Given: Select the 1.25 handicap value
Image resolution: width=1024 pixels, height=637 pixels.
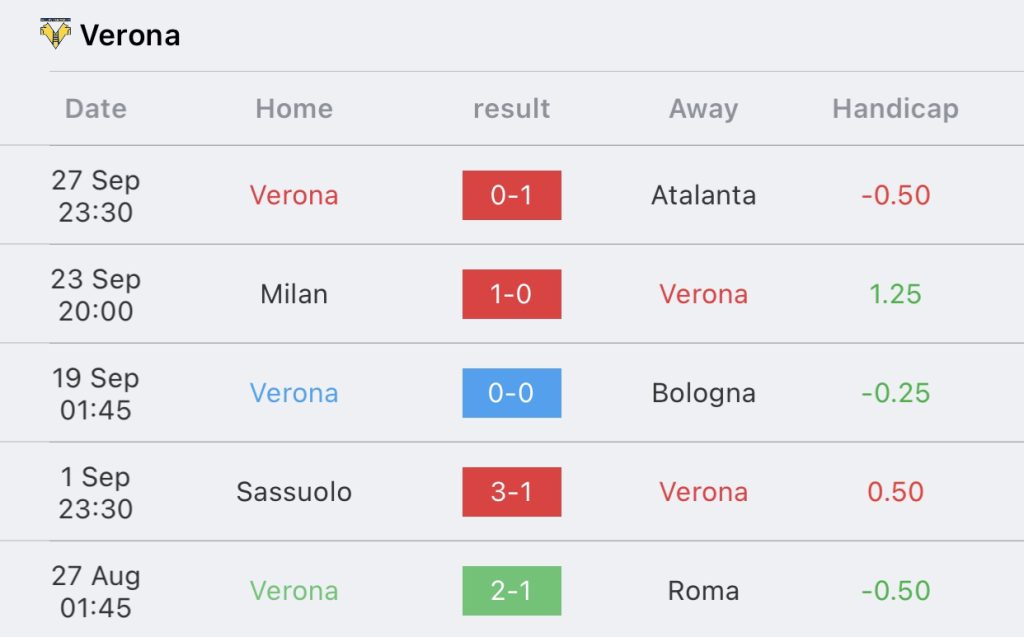Looking at the screenshot, I should 895,294.
